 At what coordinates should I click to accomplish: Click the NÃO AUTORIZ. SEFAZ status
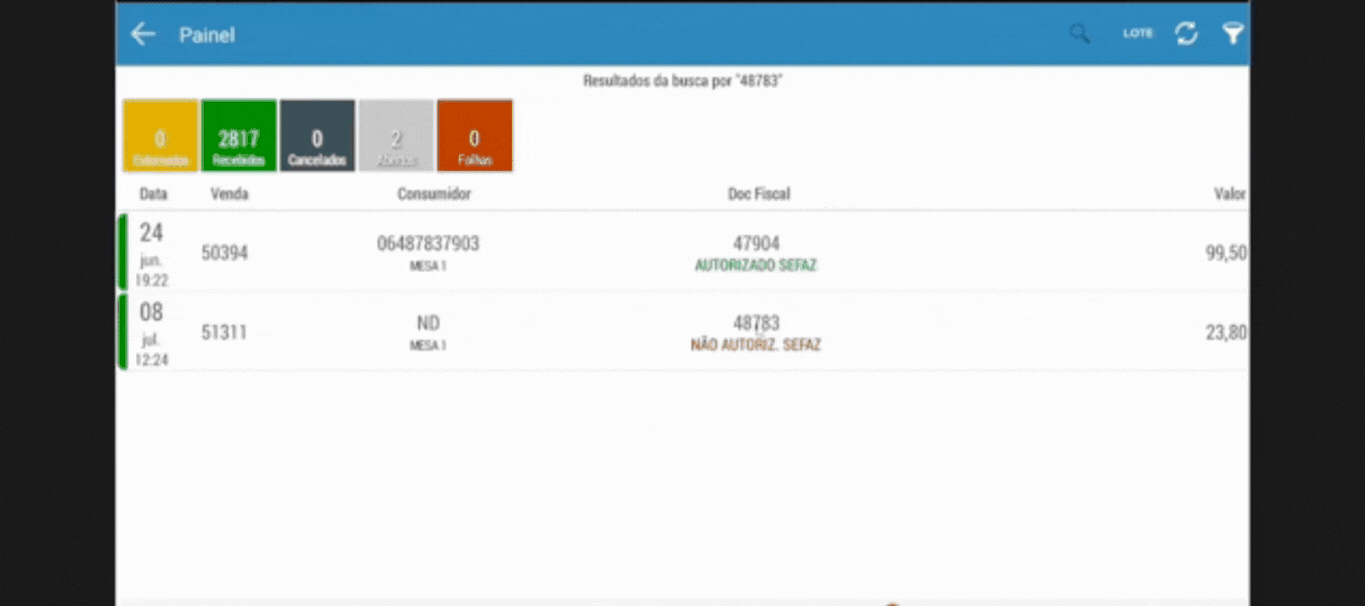tap(755, 346)
